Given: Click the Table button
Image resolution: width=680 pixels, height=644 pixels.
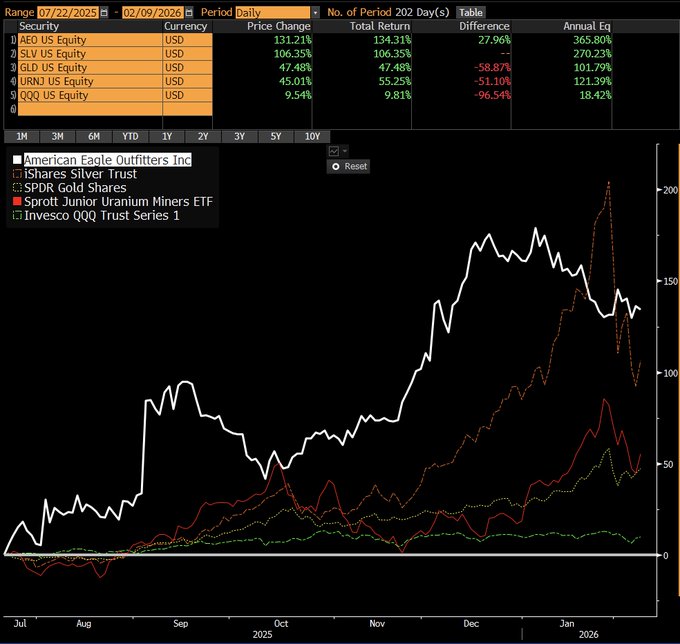Looking at the screenshot, I should [470, 11].
